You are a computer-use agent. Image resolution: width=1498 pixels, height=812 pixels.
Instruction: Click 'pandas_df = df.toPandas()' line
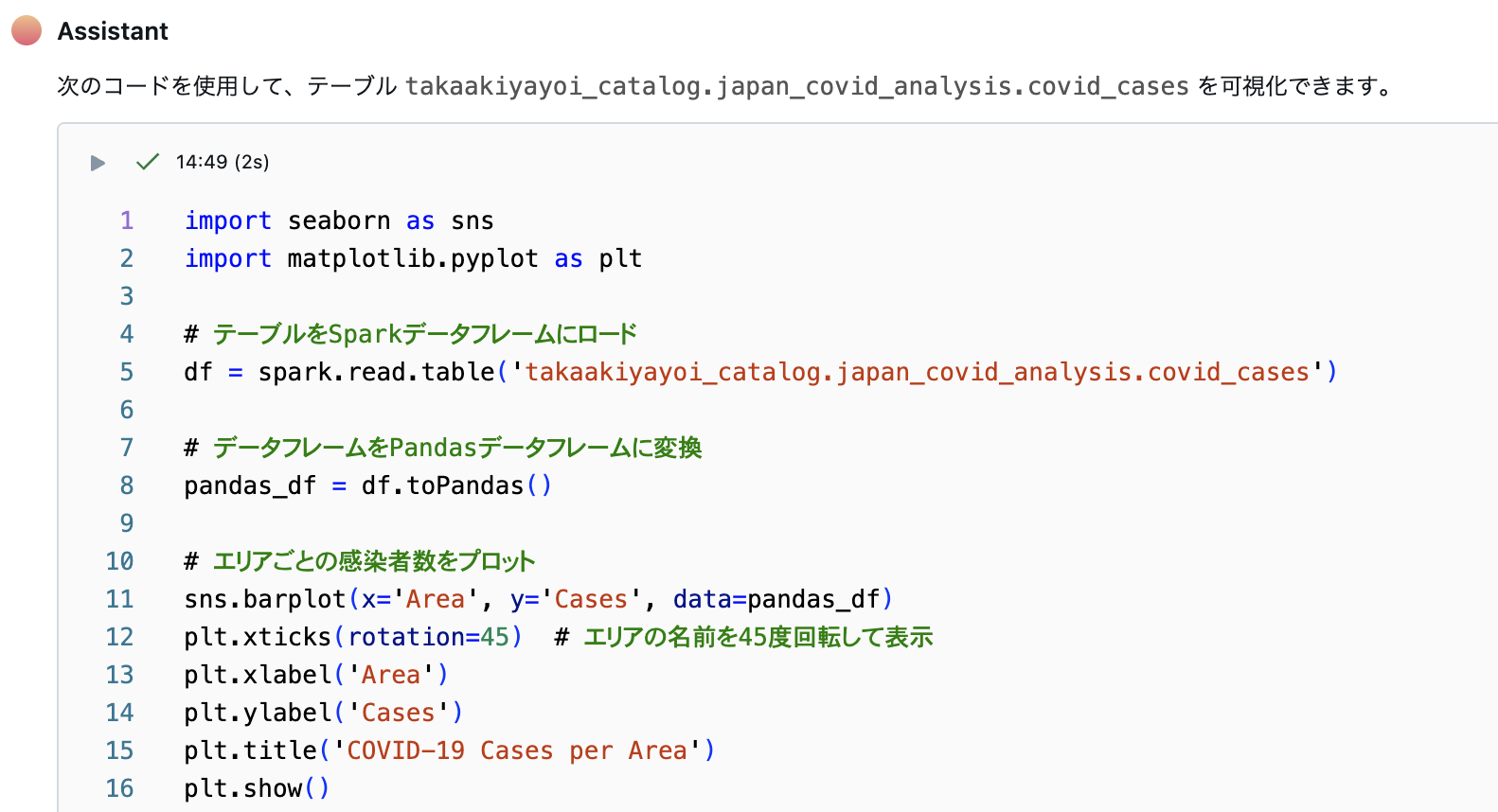[367, 485]
